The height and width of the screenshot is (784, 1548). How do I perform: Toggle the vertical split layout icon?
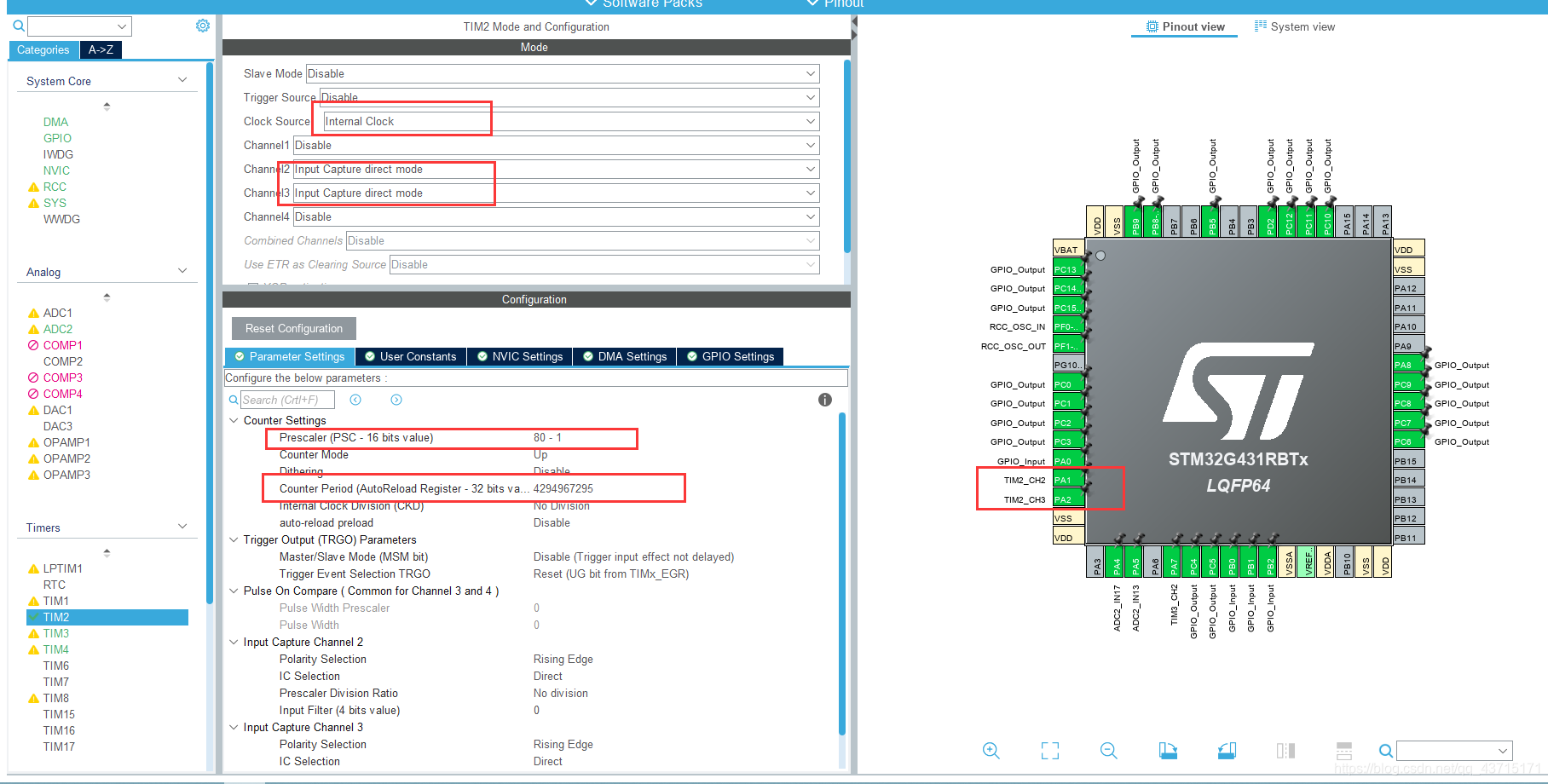[1285, 751]
